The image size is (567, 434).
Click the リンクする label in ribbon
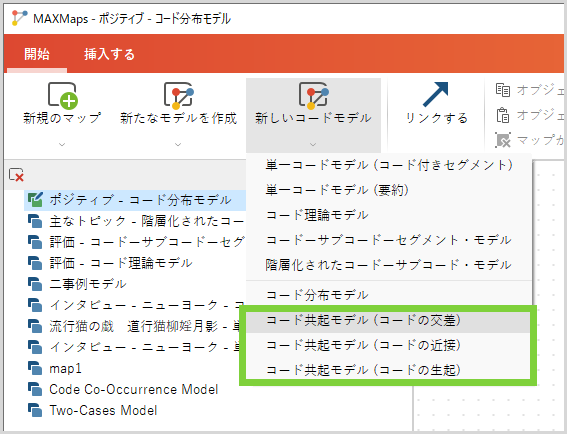click(x=436, y=118)
